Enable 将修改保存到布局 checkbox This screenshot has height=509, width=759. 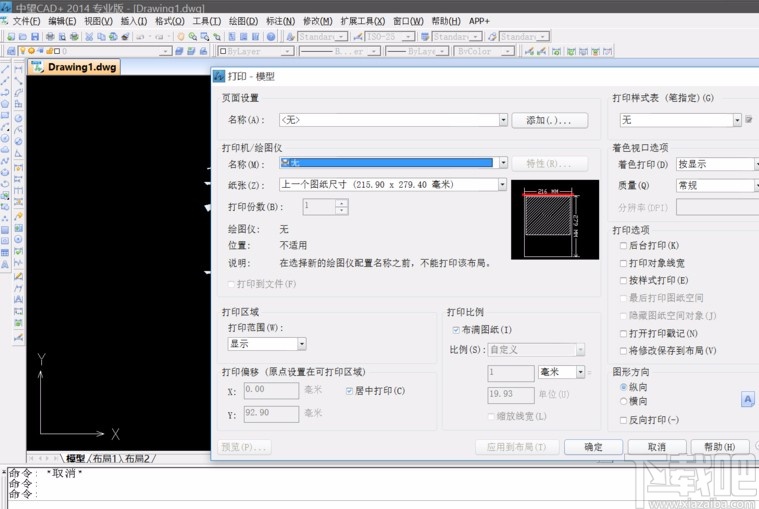tap(623, 351)
